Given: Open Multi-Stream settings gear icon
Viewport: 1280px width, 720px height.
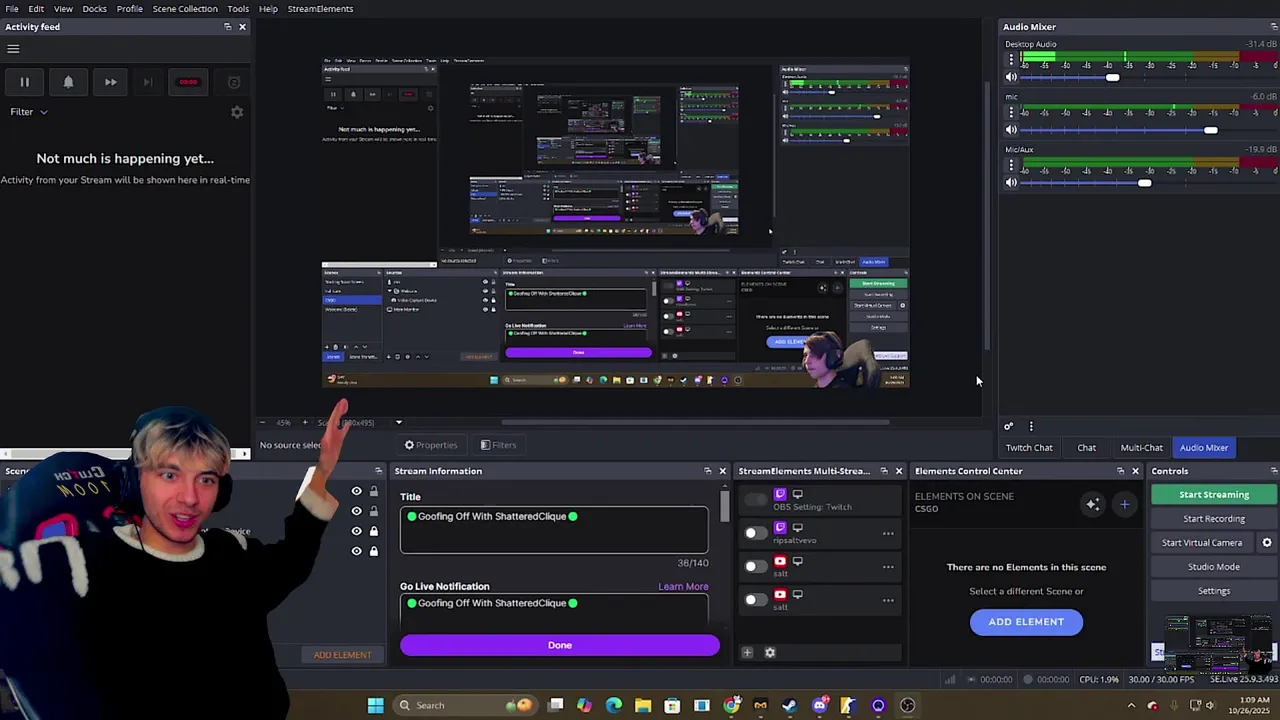Looking at the screenshot, I should point(770,652).
